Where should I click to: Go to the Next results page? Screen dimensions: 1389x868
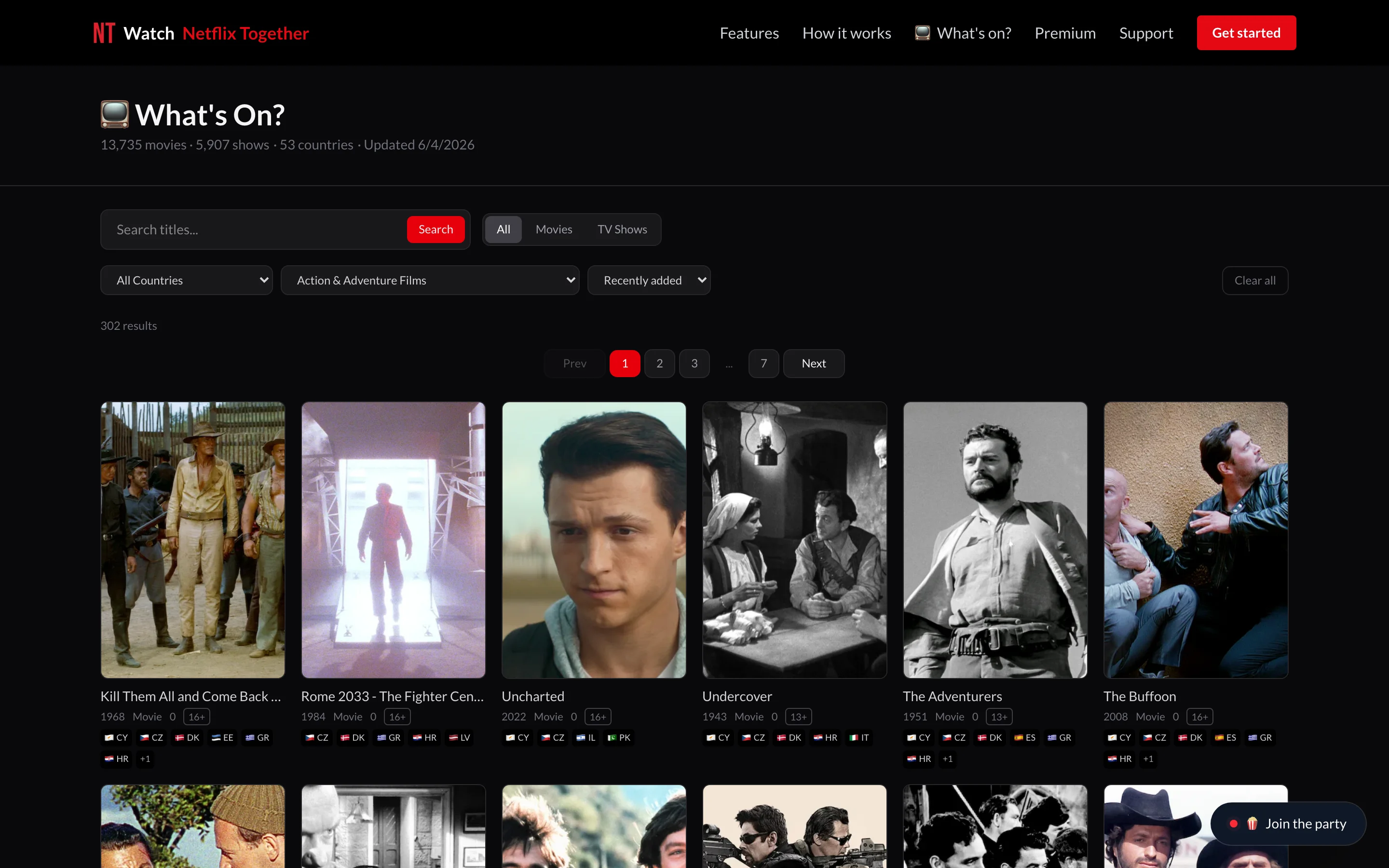pyautogui.click(x=813, y=364)
